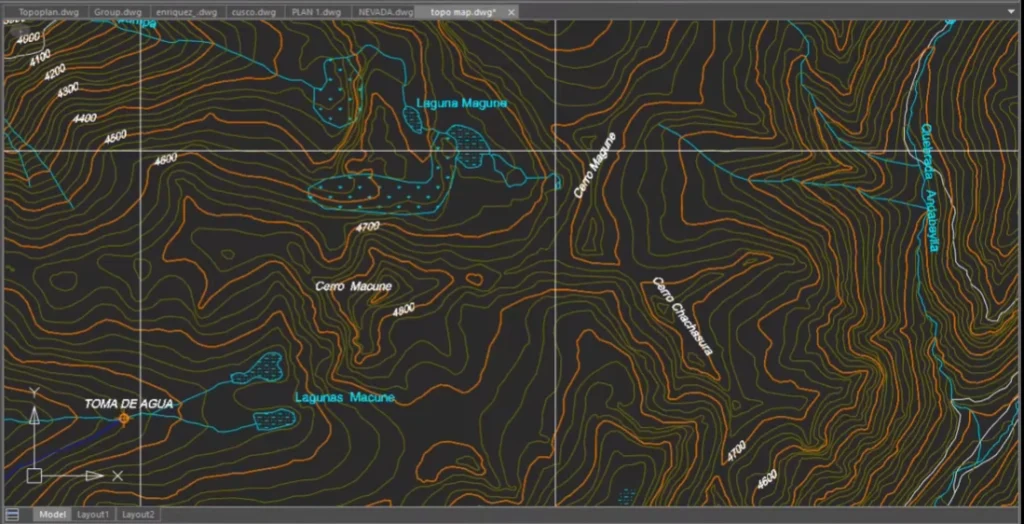
Task: Click the X axis label of UCS icon
Action: coord(117,476)
